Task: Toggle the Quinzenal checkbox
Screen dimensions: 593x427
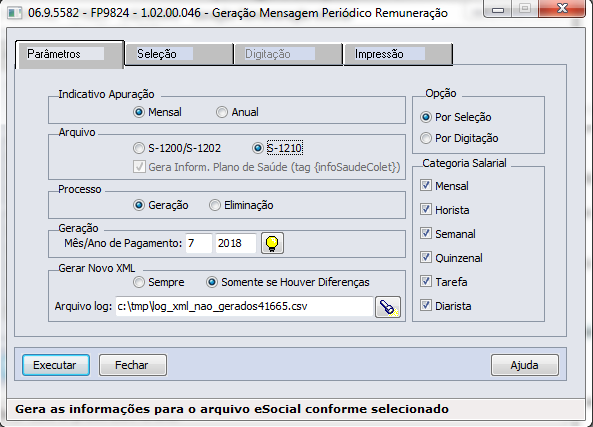Action: coord(452,258)
